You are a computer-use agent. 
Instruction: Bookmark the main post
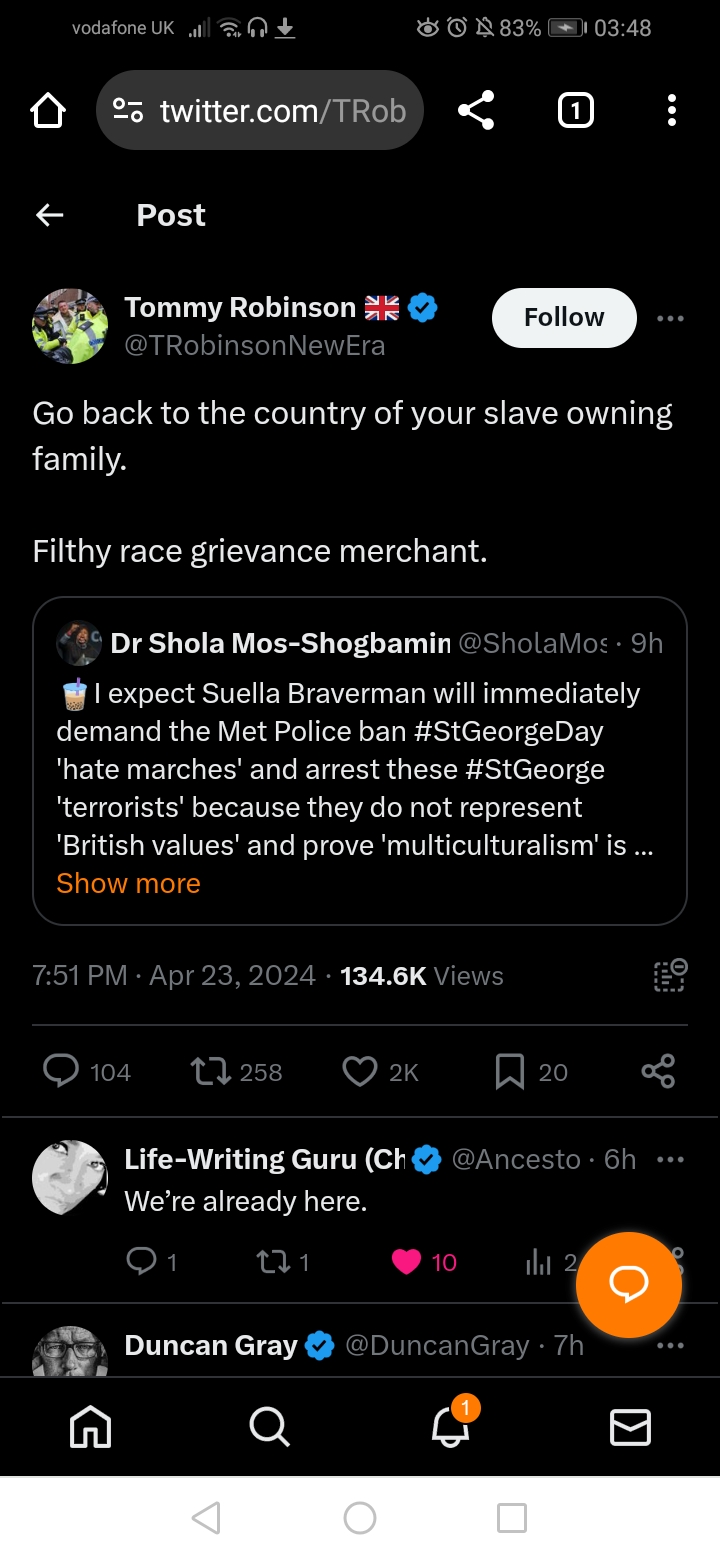[x=510, y=1072]
